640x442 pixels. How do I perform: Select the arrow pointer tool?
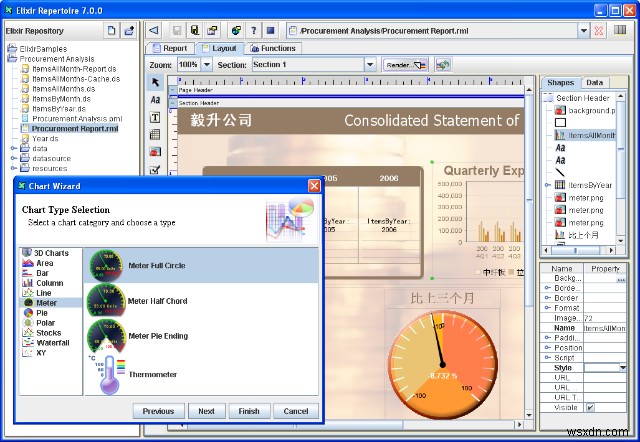point(155,82)
